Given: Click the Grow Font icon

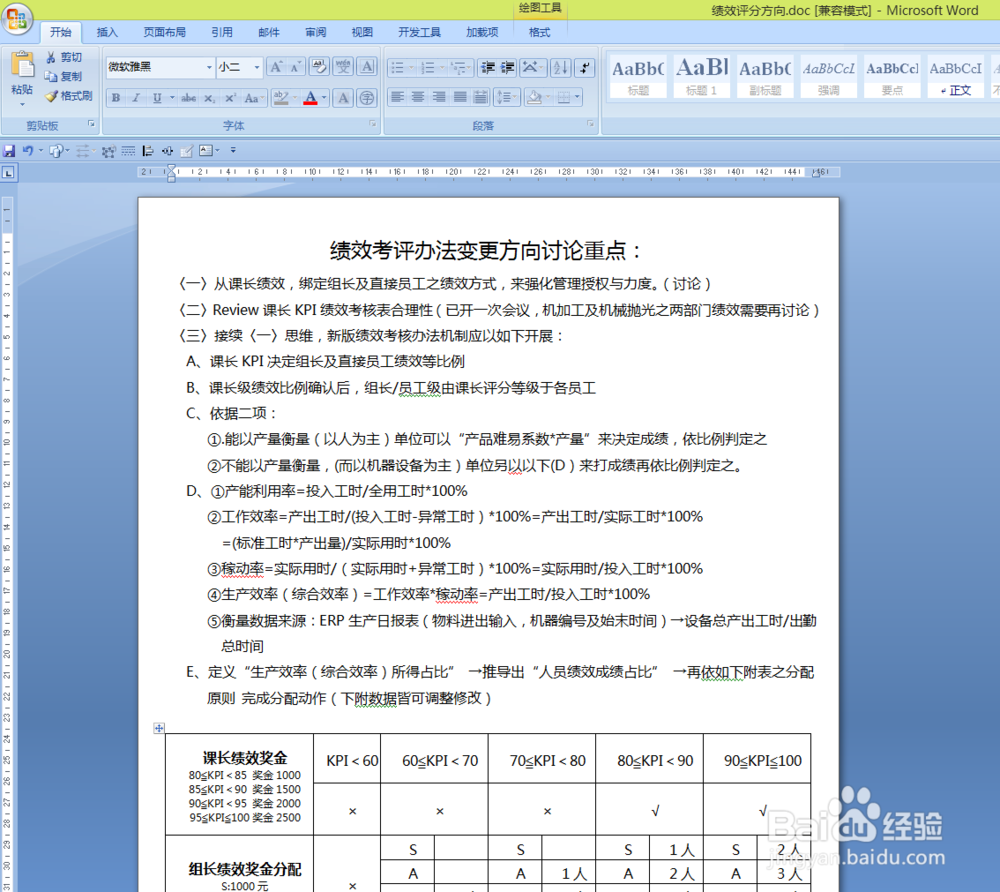Looking at the screenshot, I should pyautogui.click(x=276, y=67).
